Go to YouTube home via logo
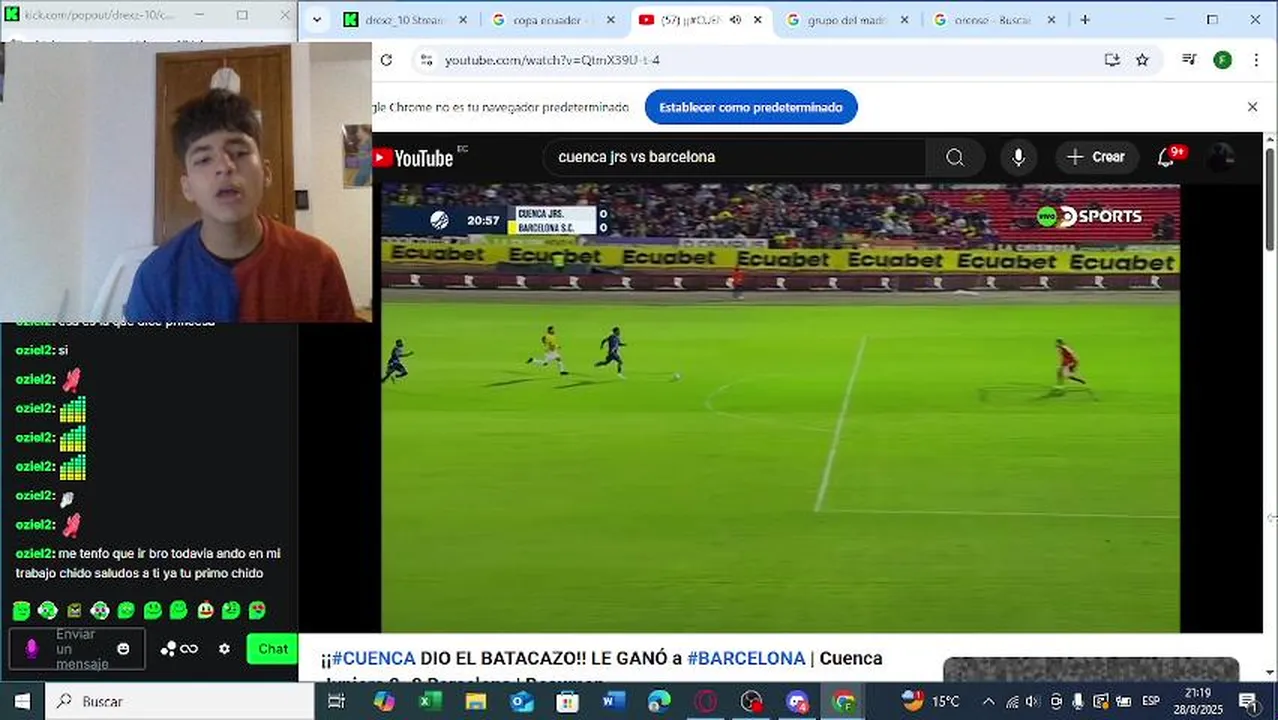The width and height of the screenshot is (1278, 720). pyautogui.click(x=412, y=158)
